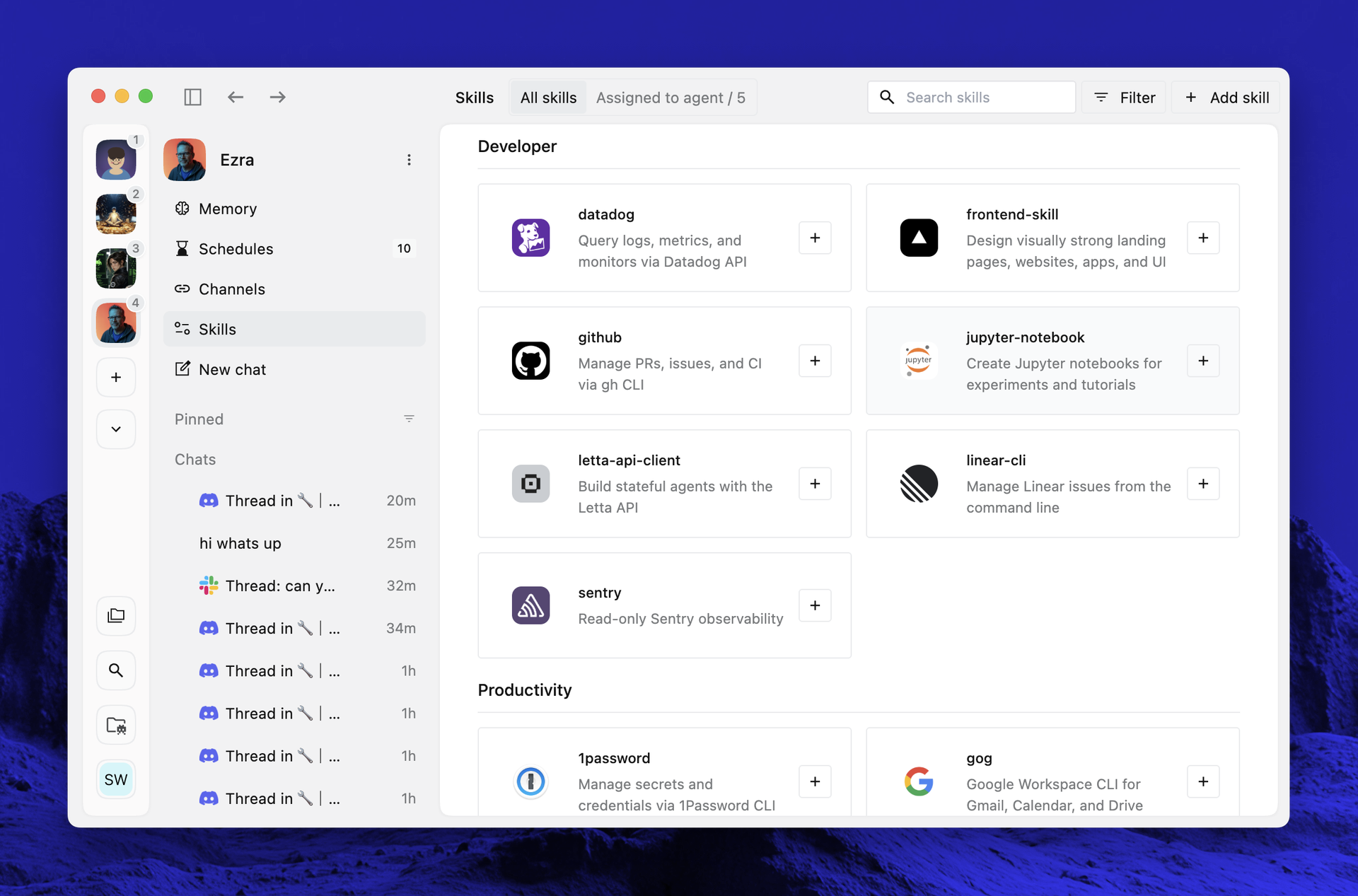Click Ezra's profile picture in header

point(185,160)
